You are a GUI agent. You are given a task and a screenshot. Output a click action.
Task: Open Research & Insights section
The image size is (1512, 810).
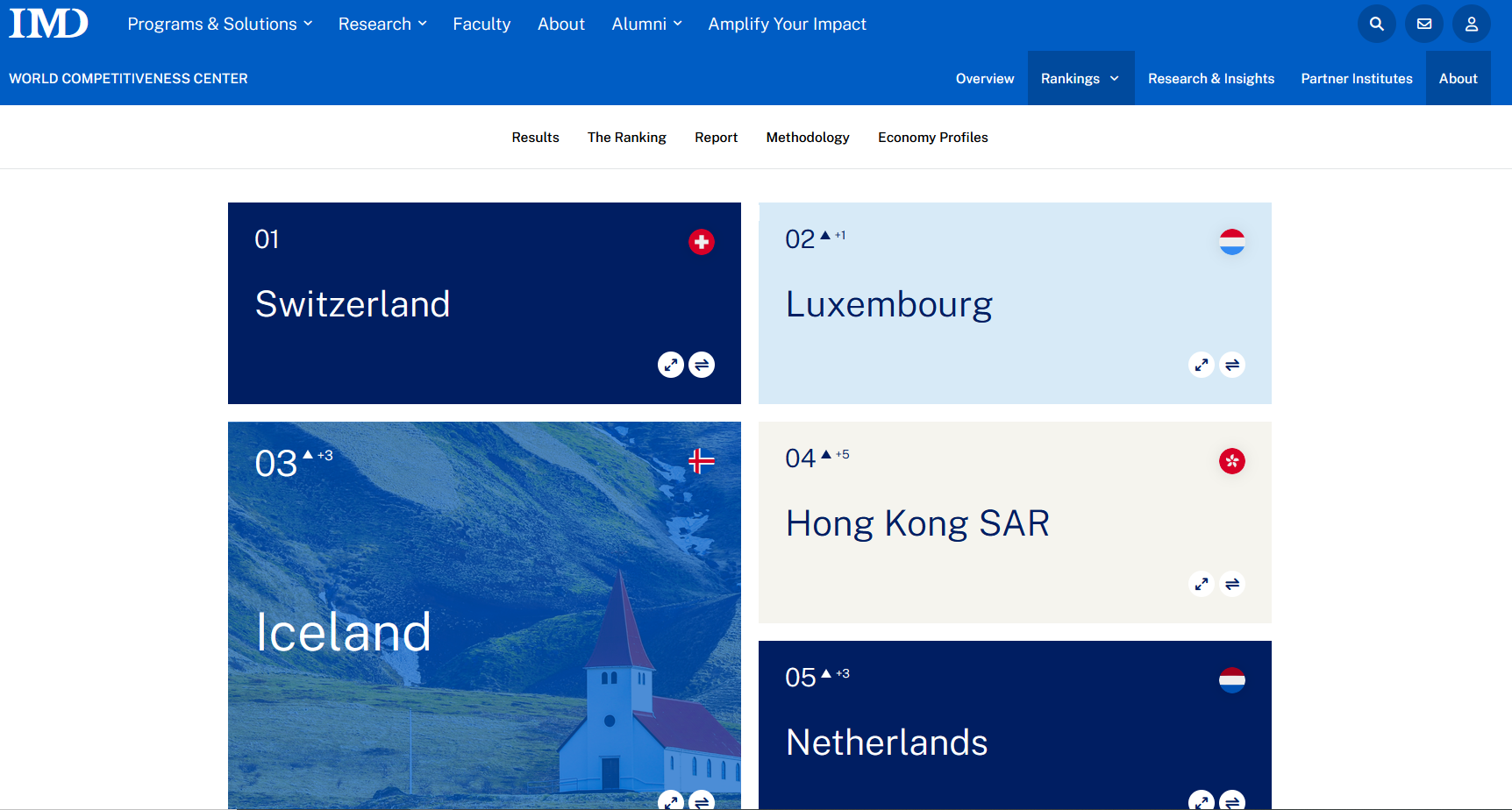pos(1211,78)
